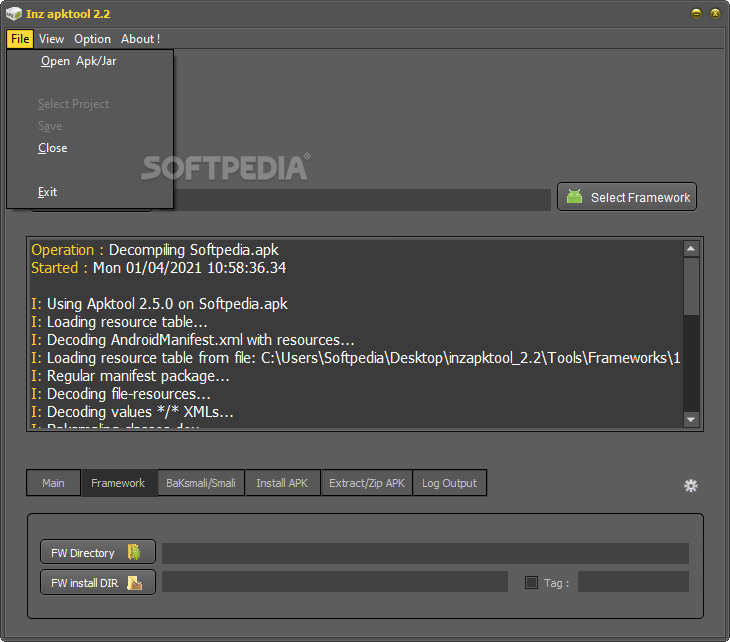Screen dimensions: 730x642
Task: Click the 'Using Apktool 2.5.0' log line
Action: tap(159, 304)
